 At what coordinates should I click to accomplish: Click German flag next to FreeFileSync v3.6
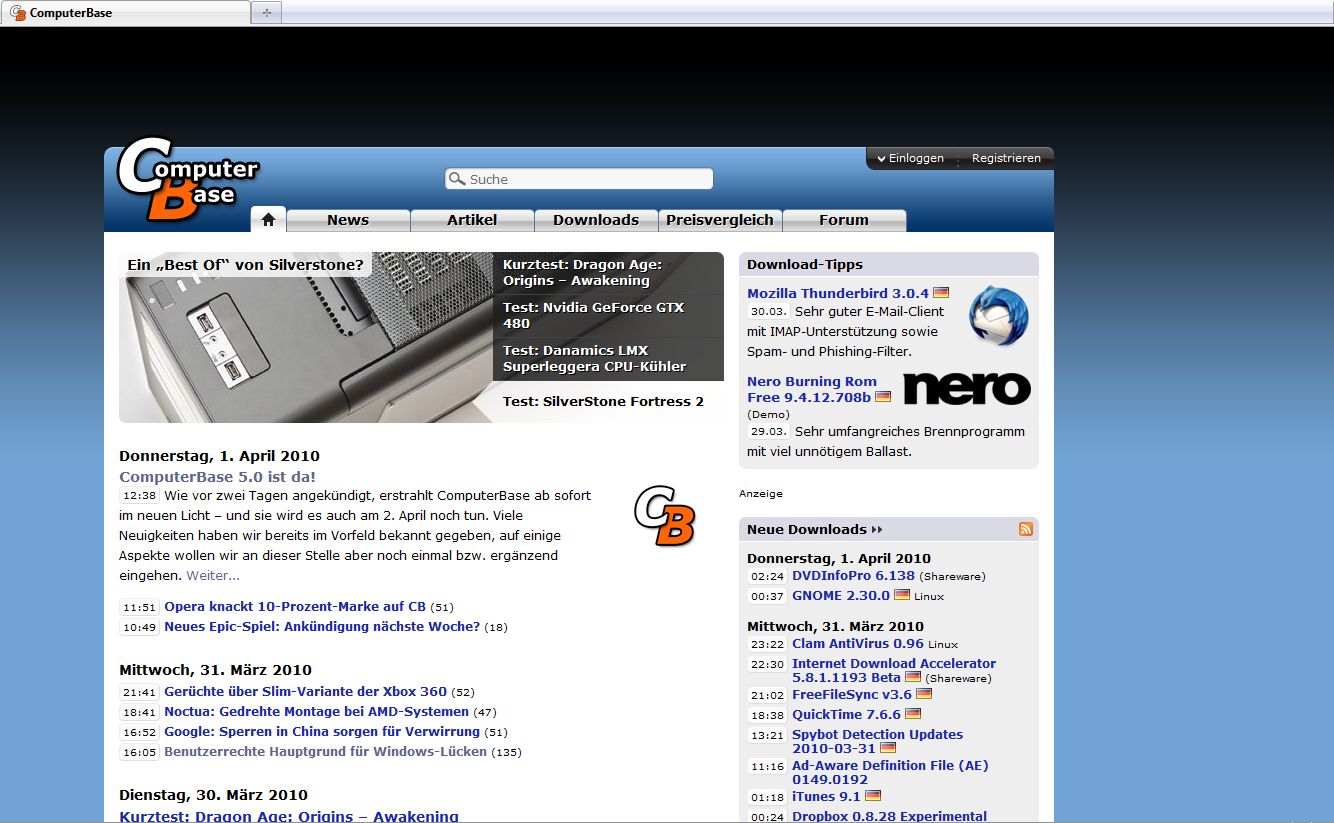pos(924,693)
